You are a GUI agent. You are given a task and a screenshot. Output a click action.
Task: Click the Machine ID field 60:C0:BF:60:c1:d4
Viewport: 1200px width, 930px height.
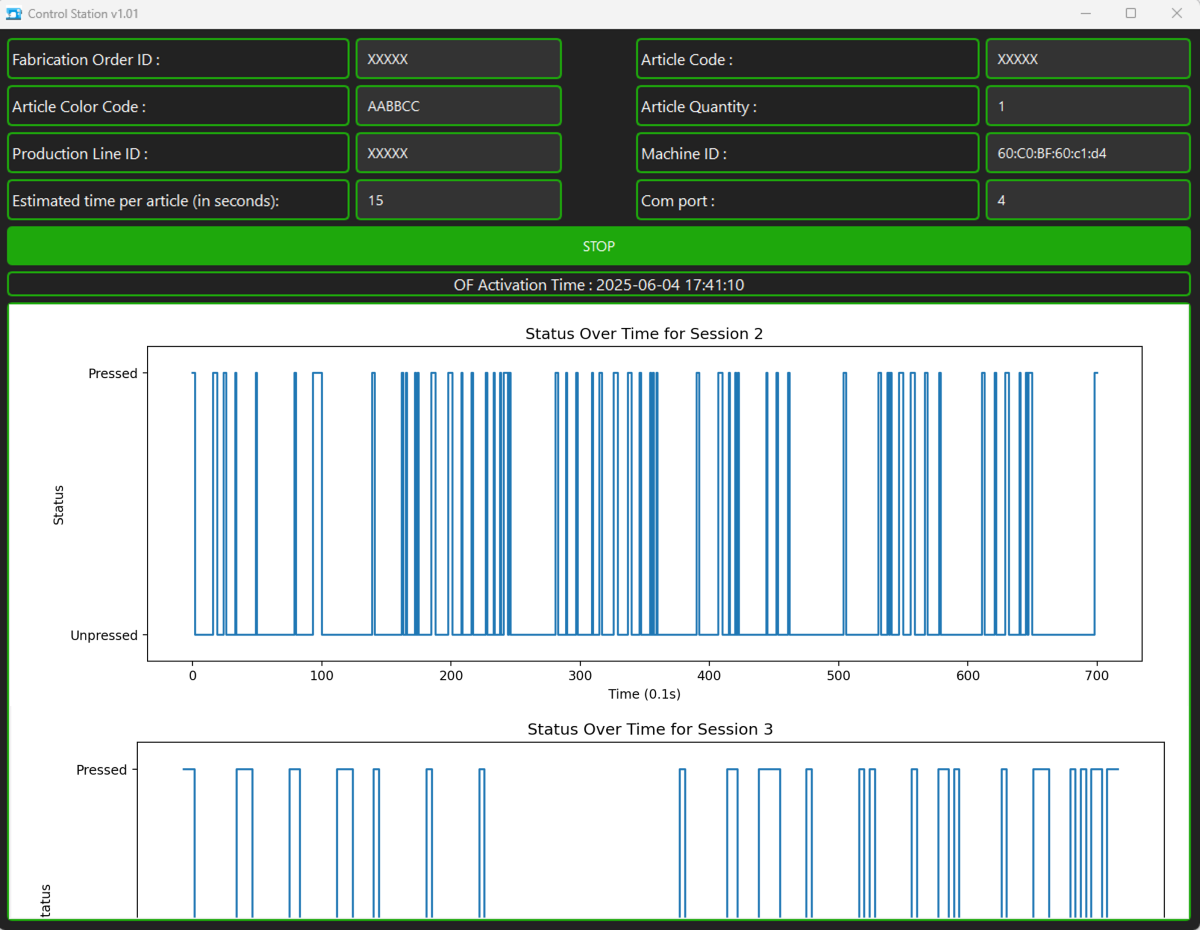pos(1088,153)
